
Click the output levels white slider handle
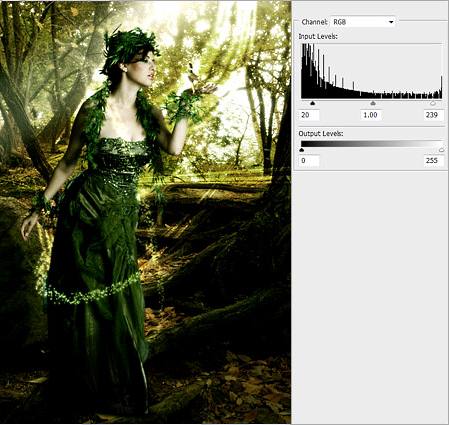point(442,150)
